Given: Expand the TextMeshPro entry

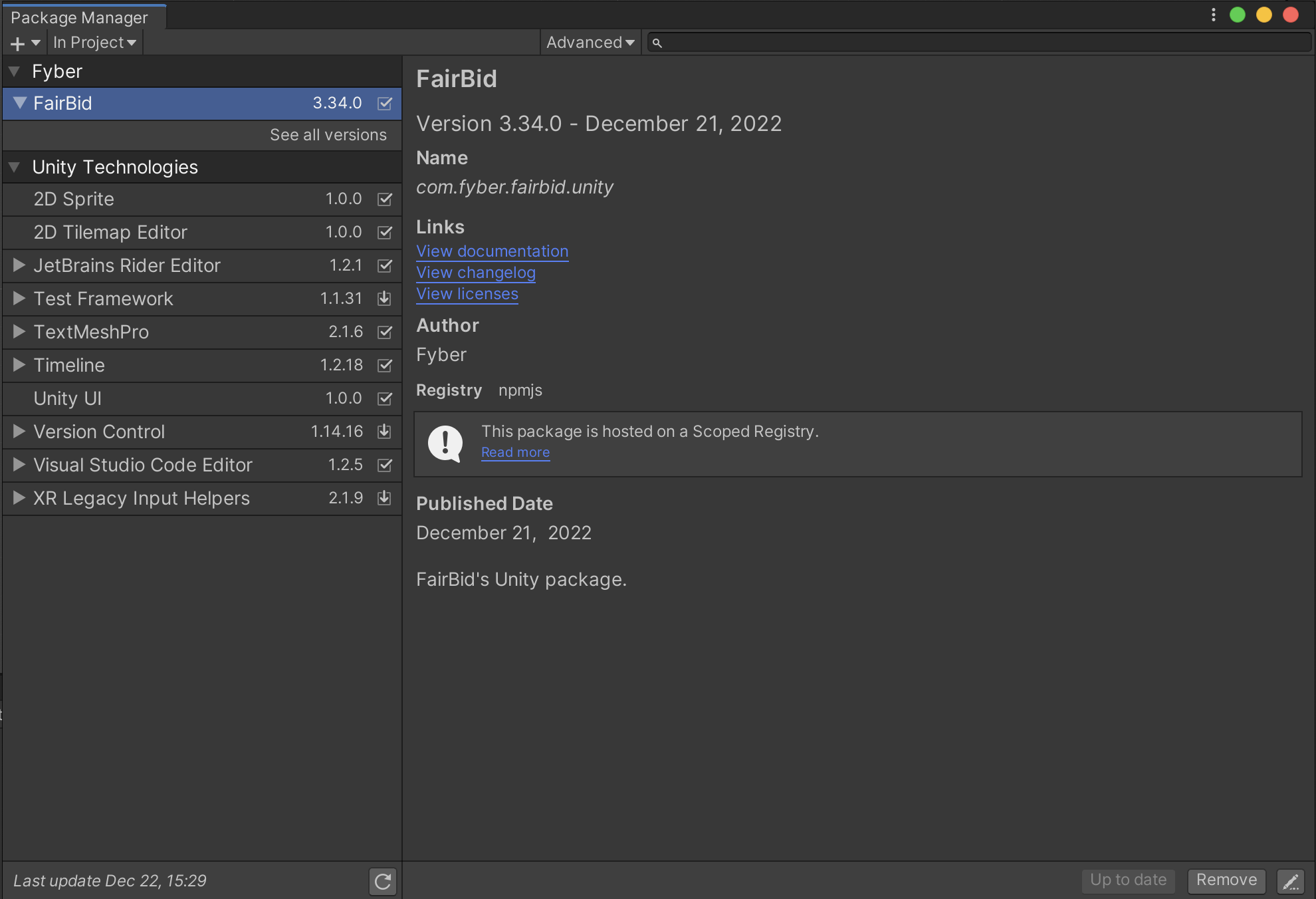Looking at the screenshot, I should [x=19, y=332].
